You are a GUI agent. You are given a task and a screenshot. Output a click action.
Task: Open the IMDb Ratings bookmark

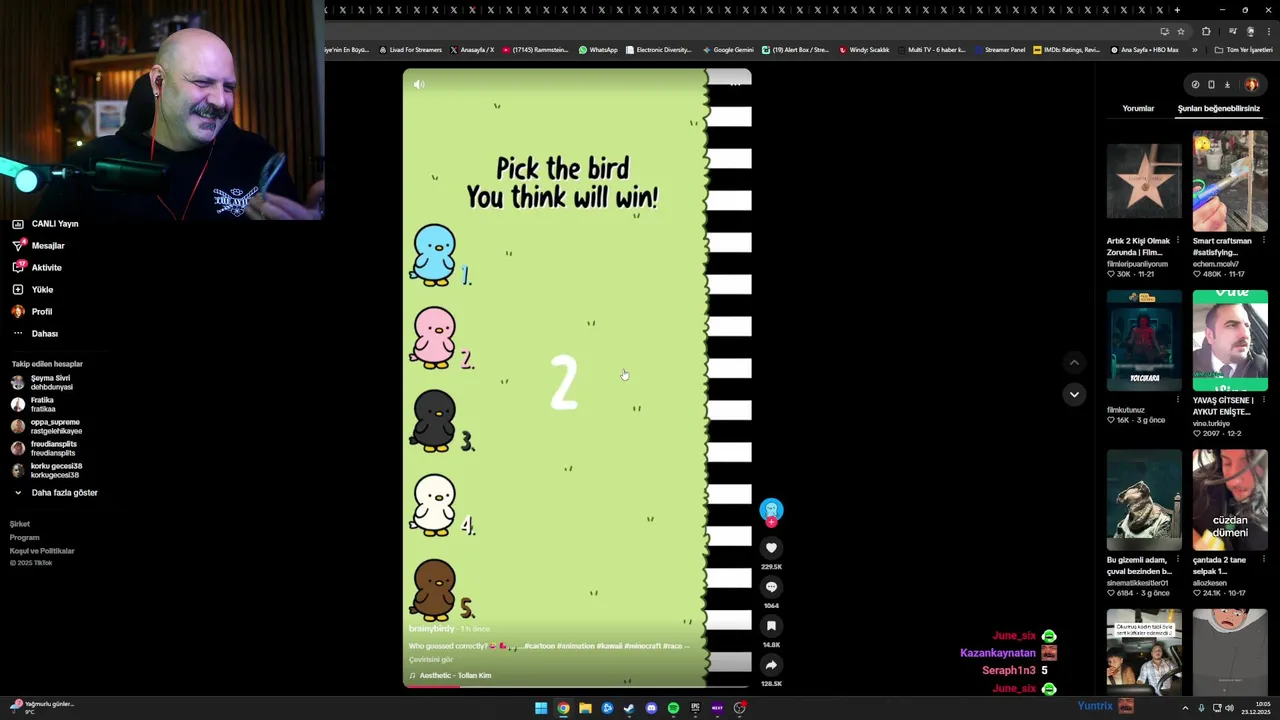pos(1067,50)
